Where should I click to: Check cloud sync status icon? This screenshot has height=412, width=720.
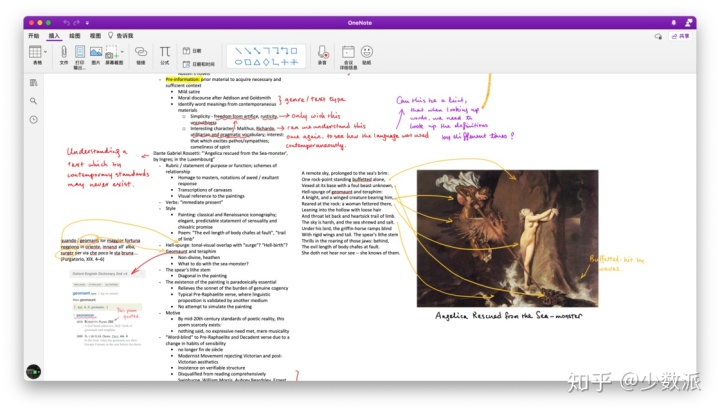coord(658,36)
